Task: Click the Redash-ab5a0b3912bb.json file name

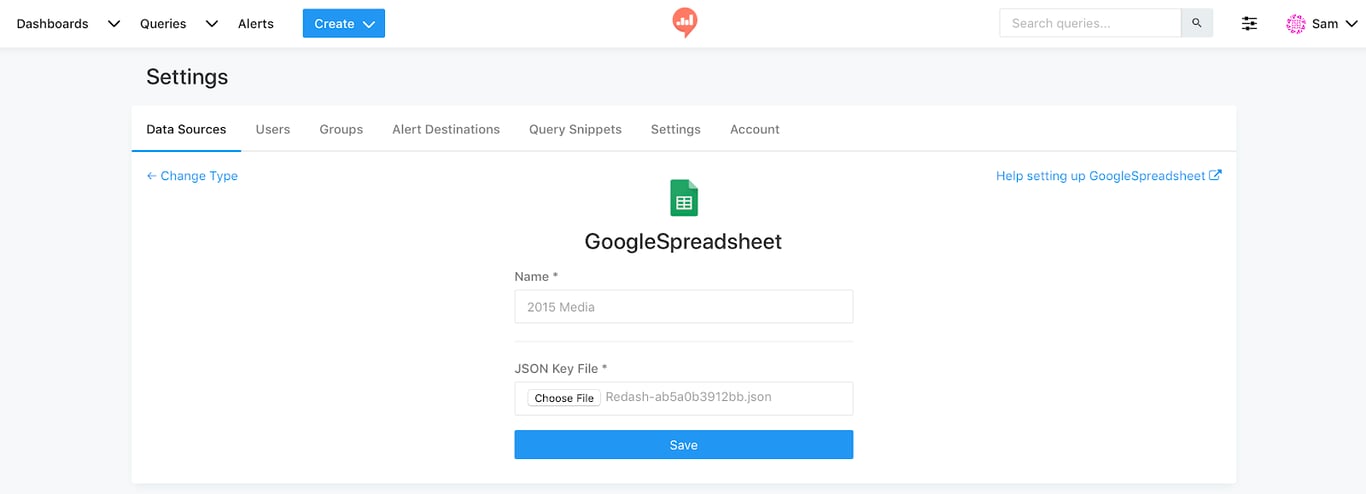Action: point(689,397)
